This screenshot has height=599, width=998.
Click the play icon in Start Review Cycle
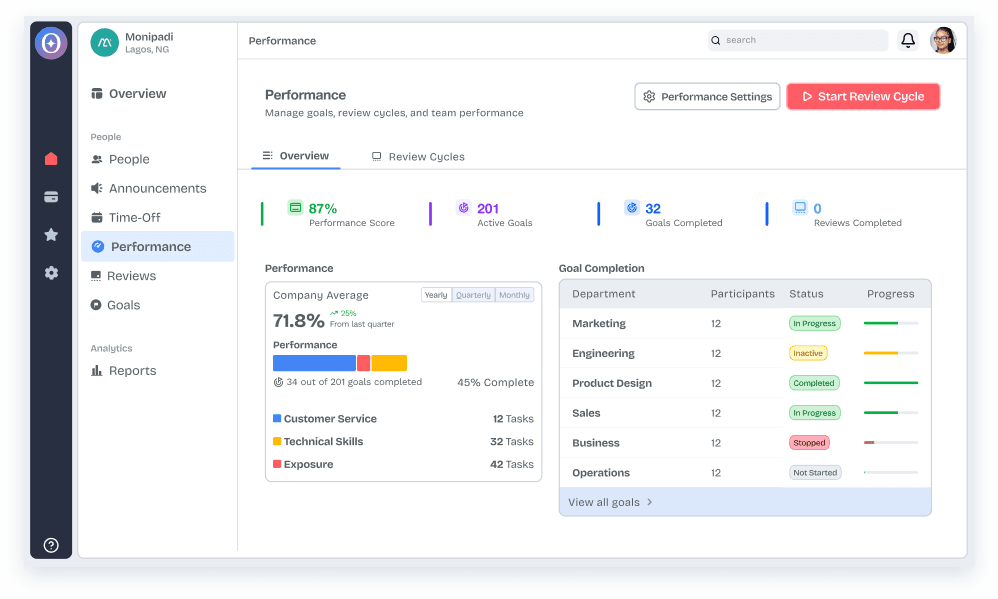807,97
